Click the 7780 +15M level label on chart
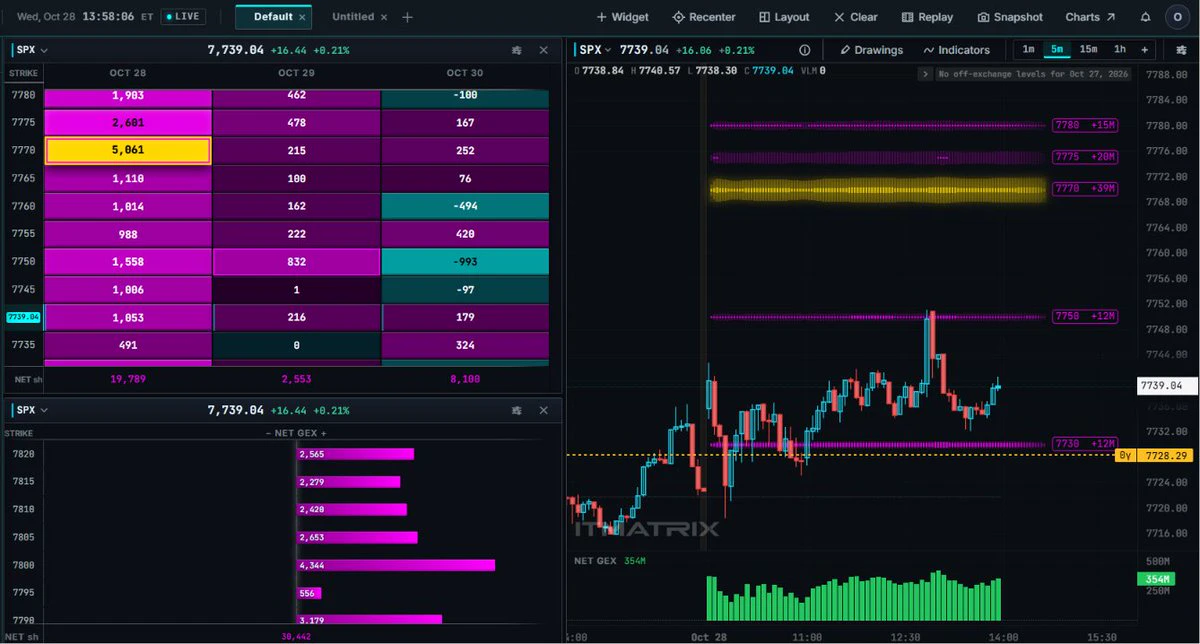This screenshot has height=644, width=1200. 1083,126
